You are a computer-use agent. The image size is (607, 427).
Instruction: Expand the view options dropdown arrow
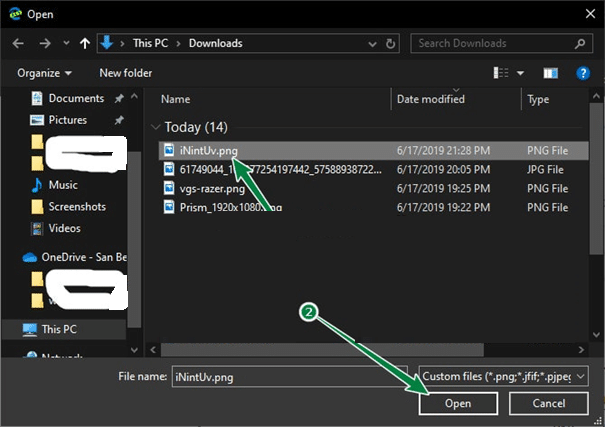point(520,73)
